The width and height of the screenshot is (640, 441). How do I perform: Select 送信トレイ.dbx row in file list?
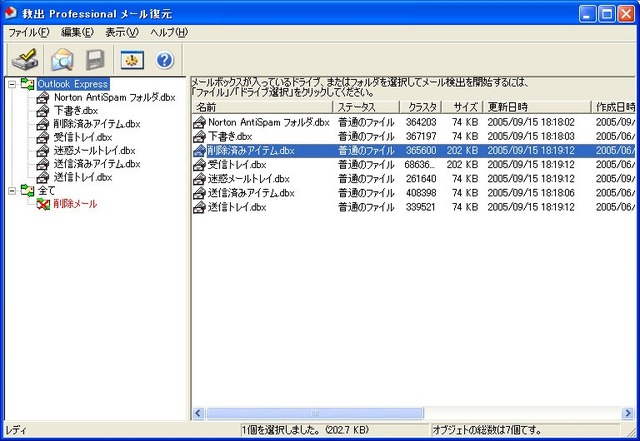click(x=413, y=207)
